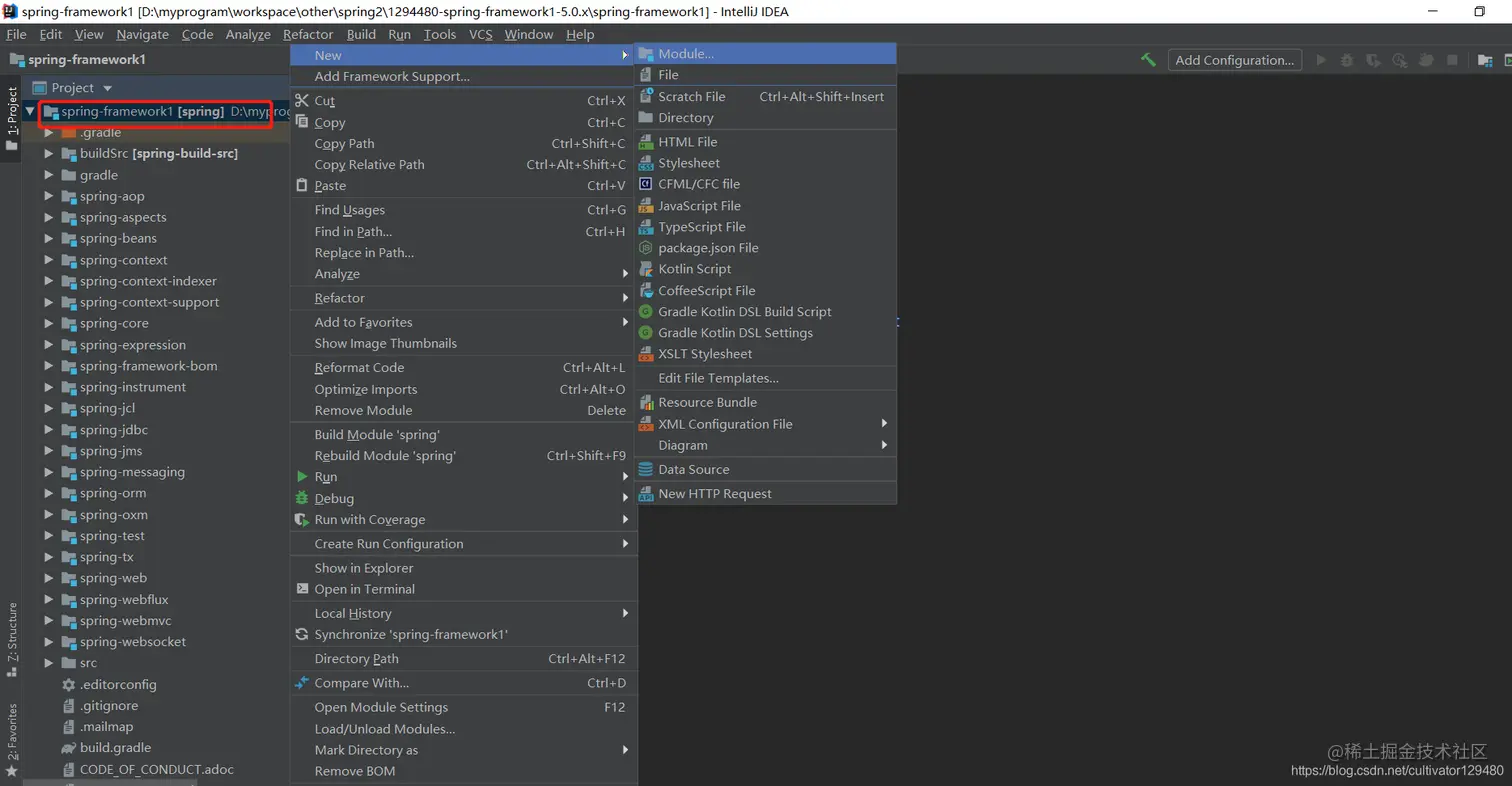Open the 1: Project tool window tab
The height and width of the screenshot is (786, 1512).
pyautogui.click(x=12, y=118)
